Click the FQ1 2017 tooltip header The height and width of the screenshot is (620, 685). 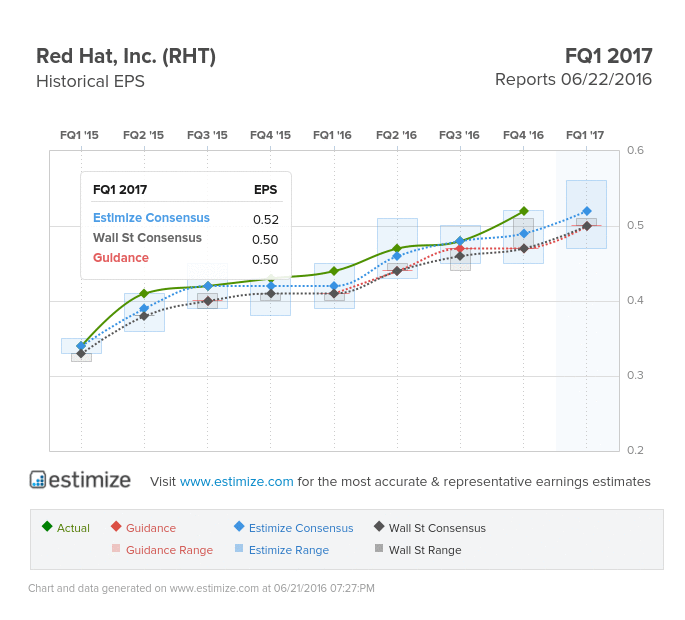(120, 190)
